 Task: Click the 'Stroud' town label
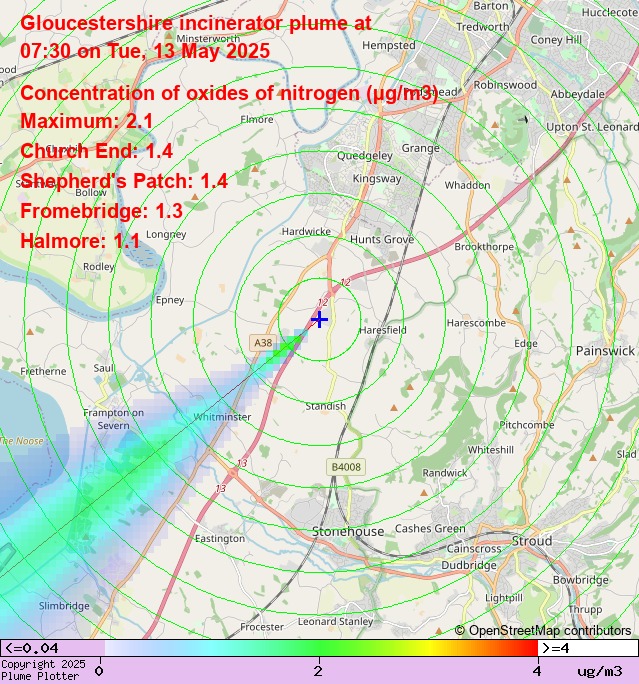tap(532, 541)
